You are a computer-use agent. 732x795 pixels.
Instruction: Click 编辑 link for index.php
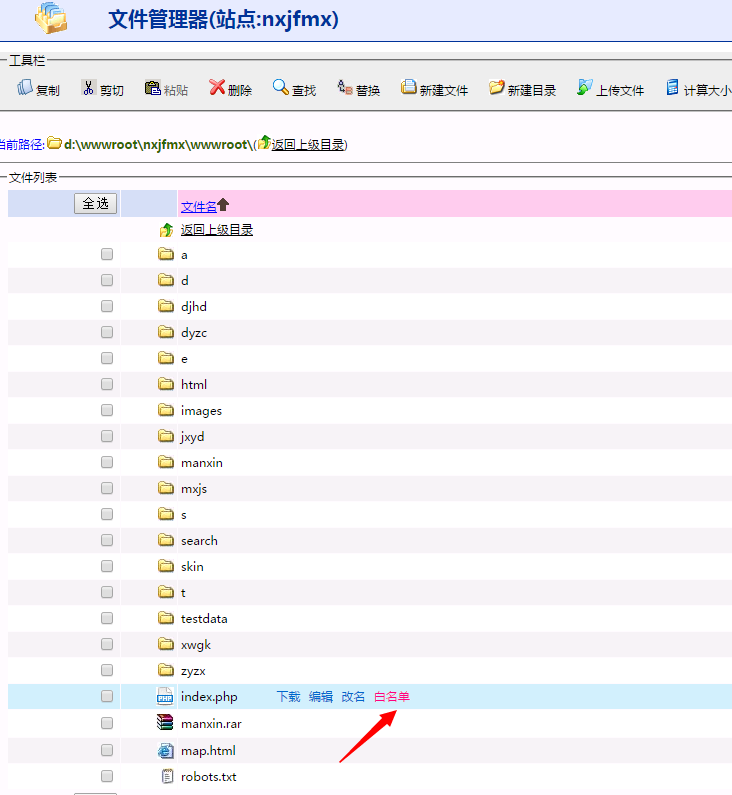coord(320,696)
